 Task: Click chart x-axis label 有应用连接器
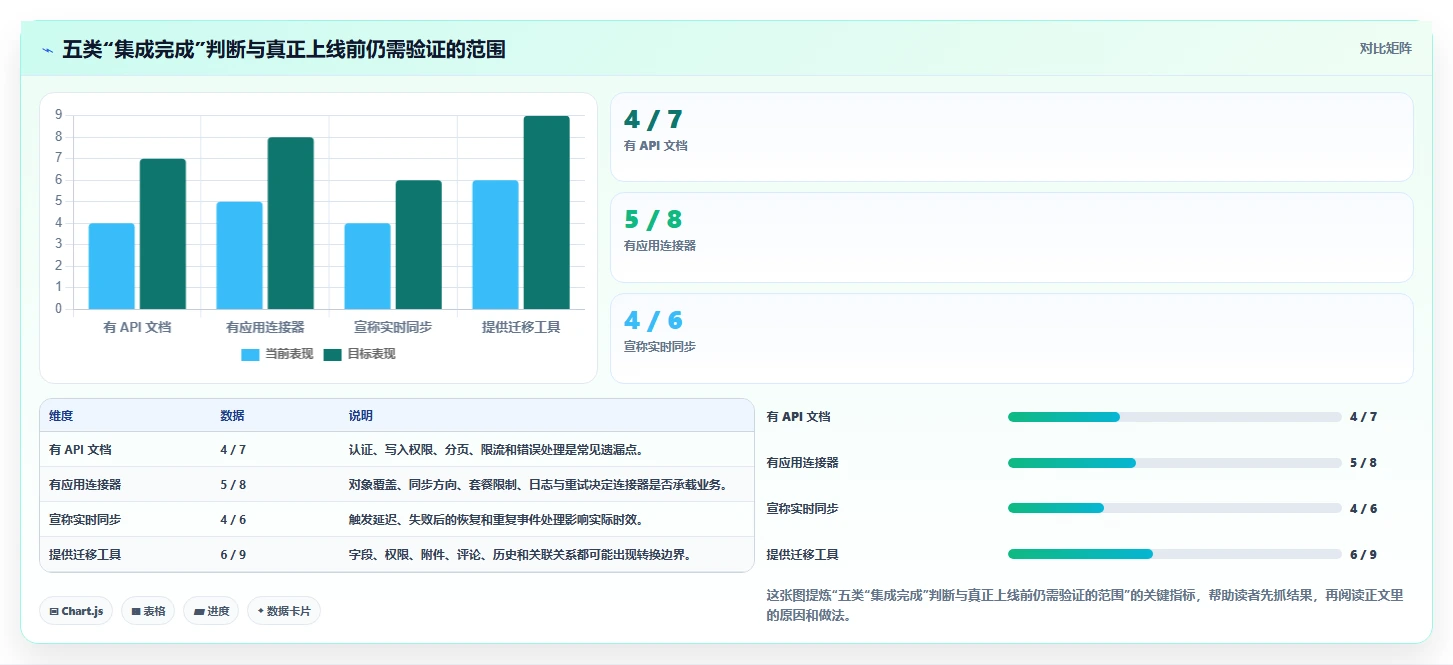(x=265, y=327)
